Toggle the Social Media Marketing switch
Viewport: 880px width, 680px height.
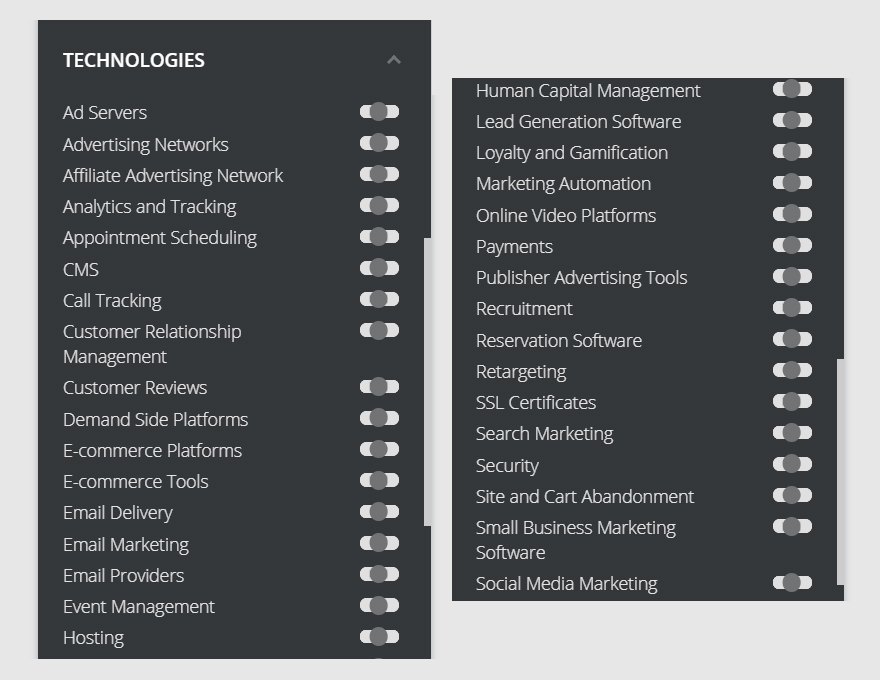pyautogui.click(x=792, y=582)
